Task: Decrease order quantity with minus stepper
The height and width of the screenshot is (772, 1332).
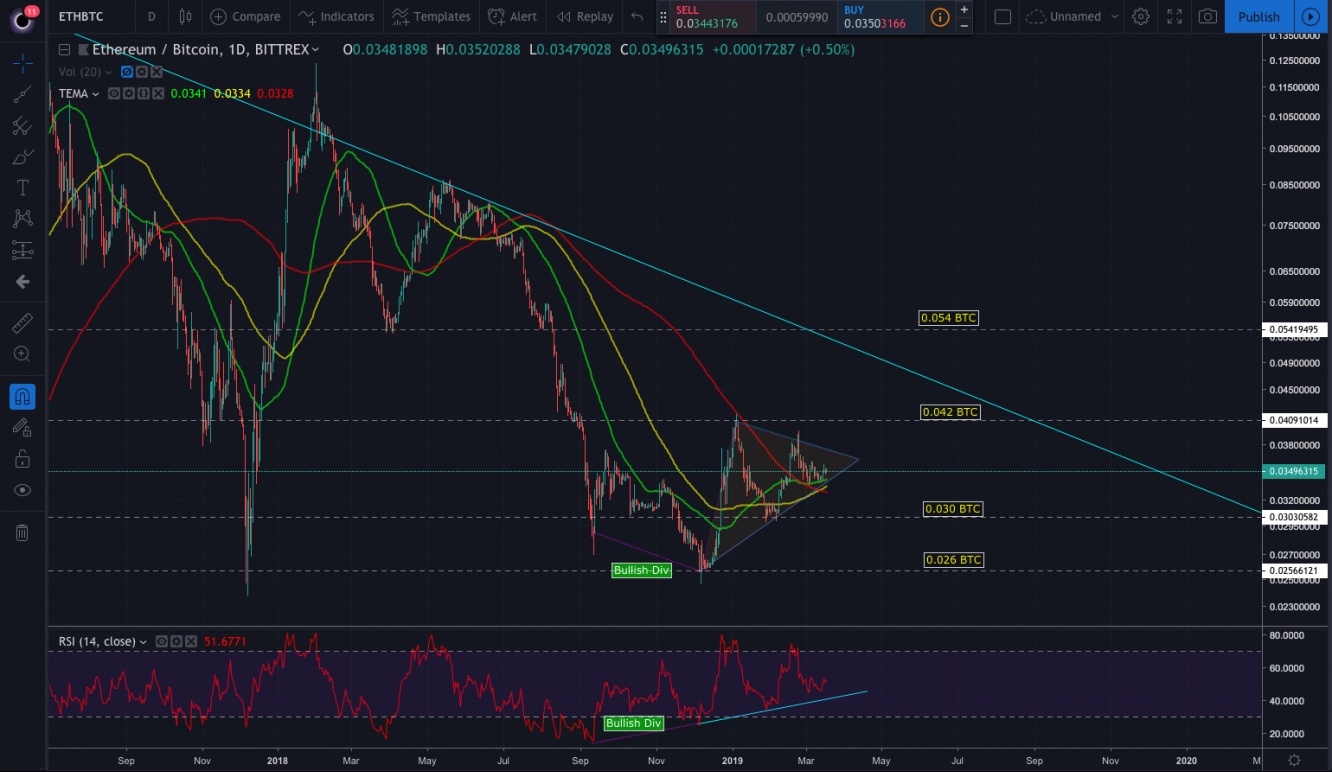Action: (x=964, y=24)
